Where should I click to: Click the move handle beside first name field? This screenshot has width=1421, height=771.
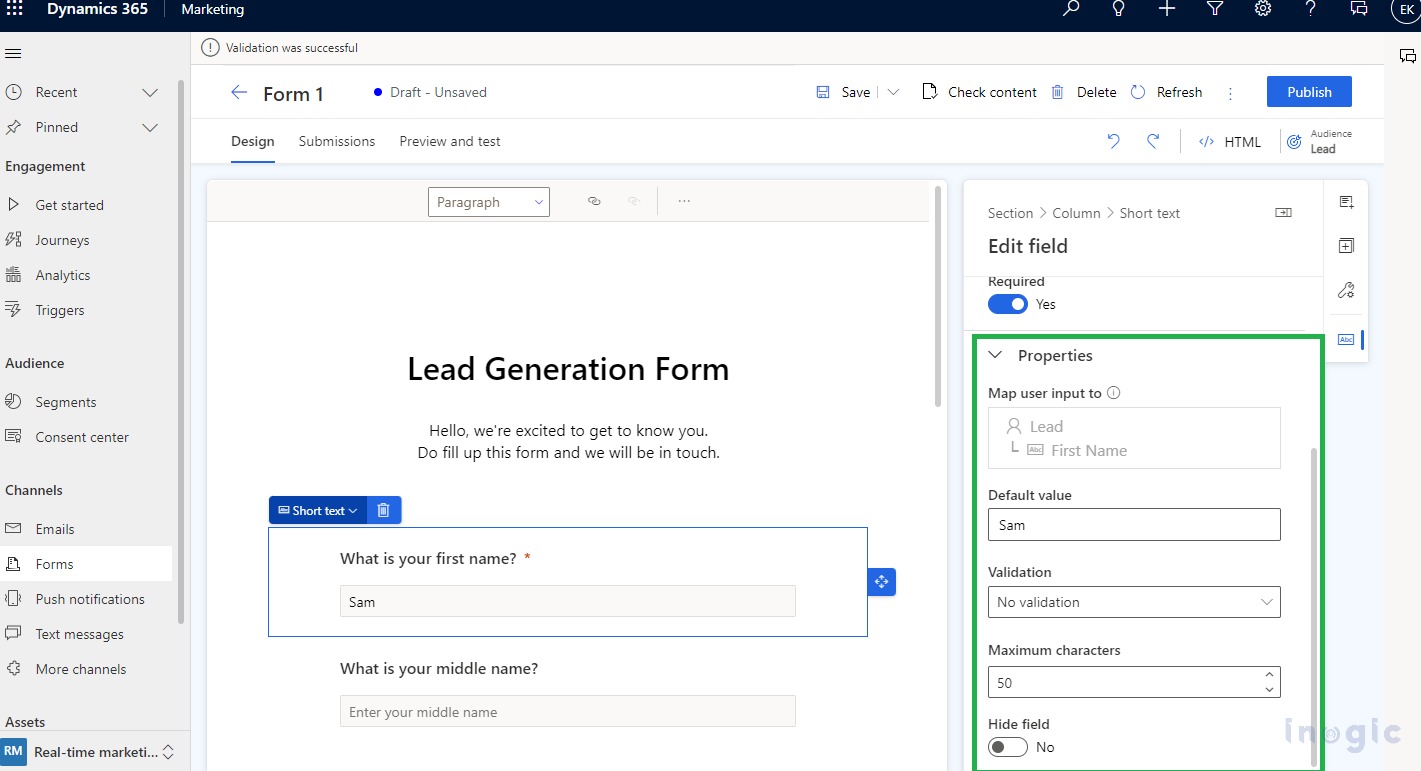881,582
